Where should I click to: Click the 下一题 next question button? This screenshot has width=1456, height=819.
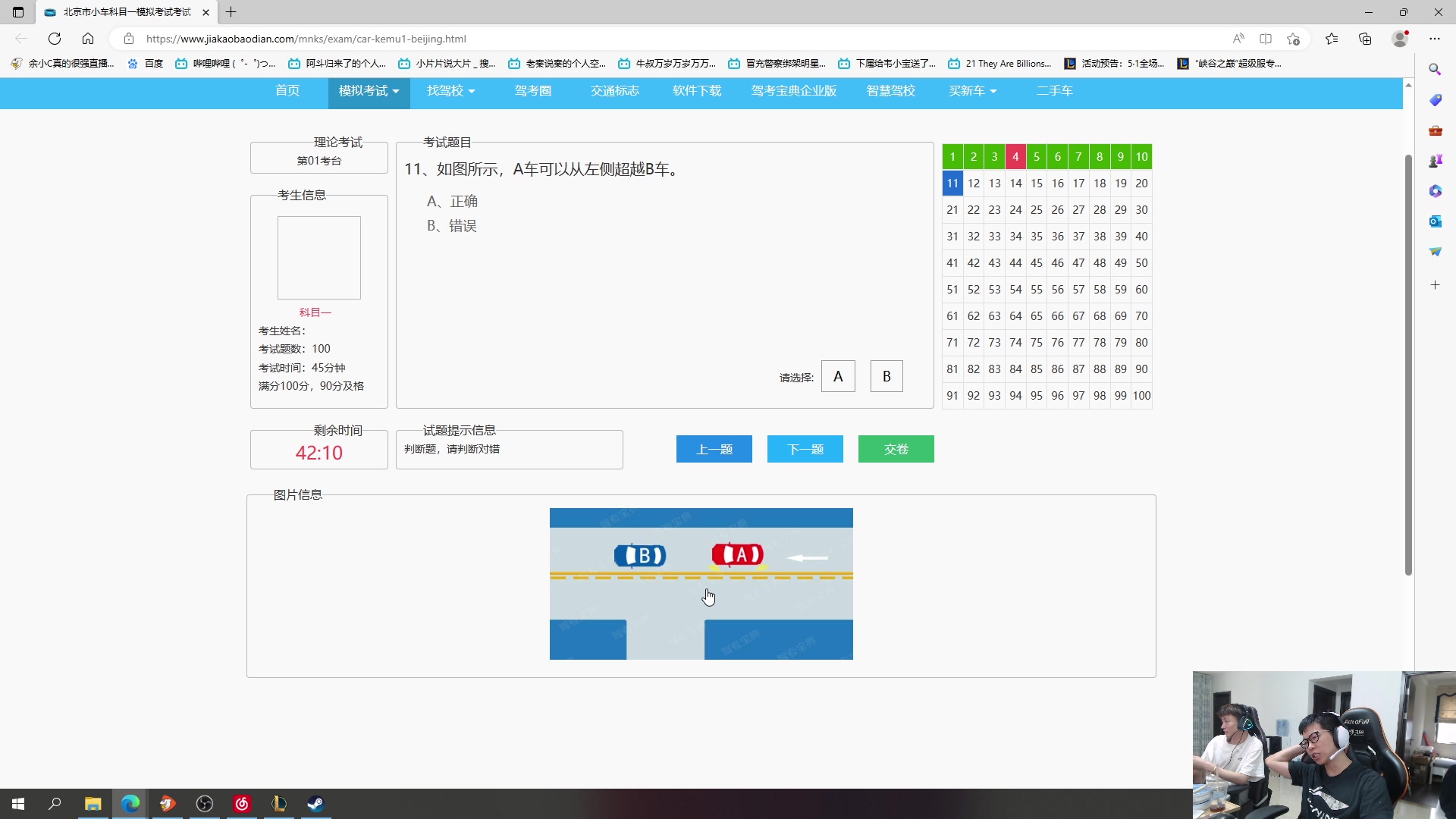click(805, 449)
